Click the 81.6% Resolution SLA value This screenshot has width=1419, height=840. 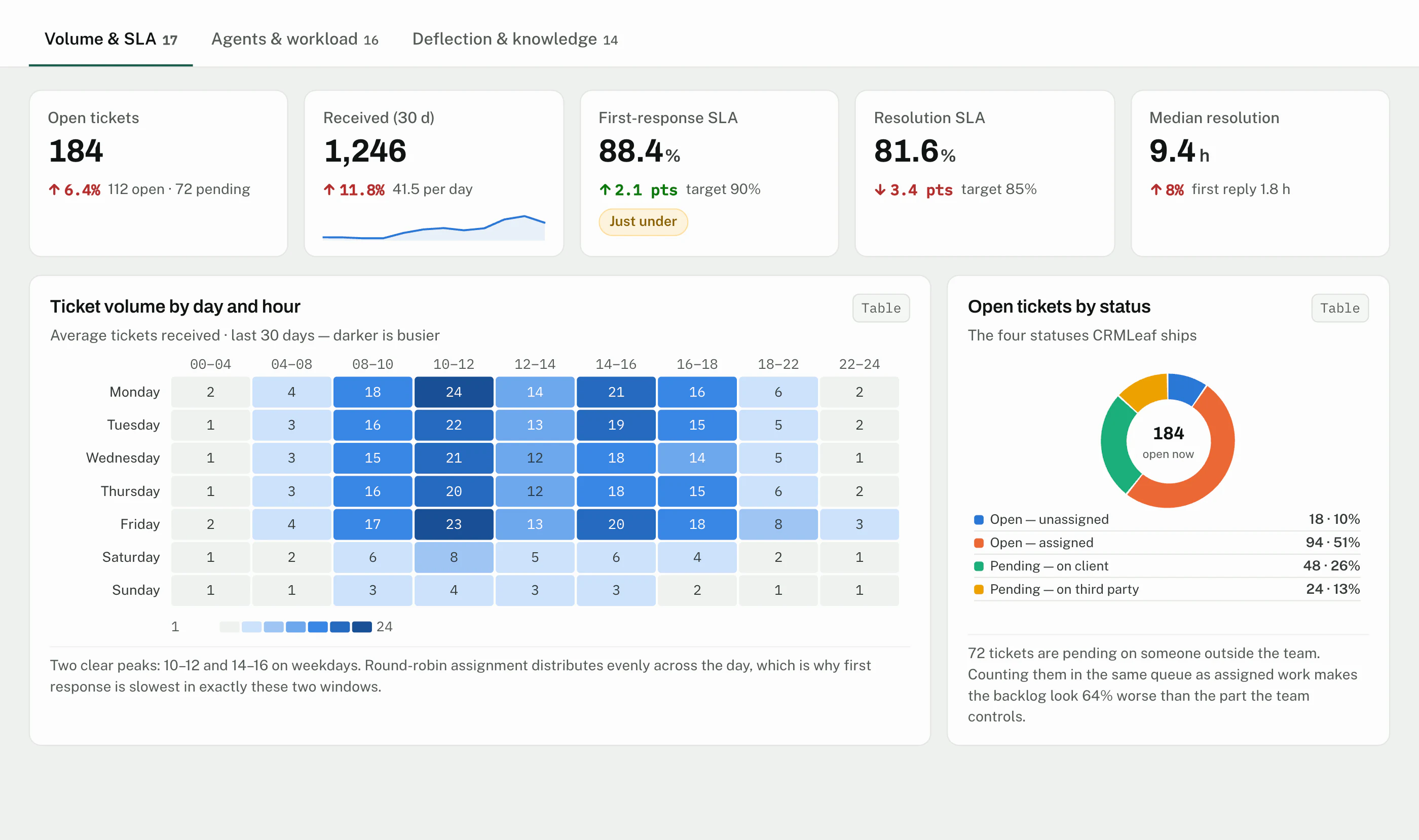914,151
